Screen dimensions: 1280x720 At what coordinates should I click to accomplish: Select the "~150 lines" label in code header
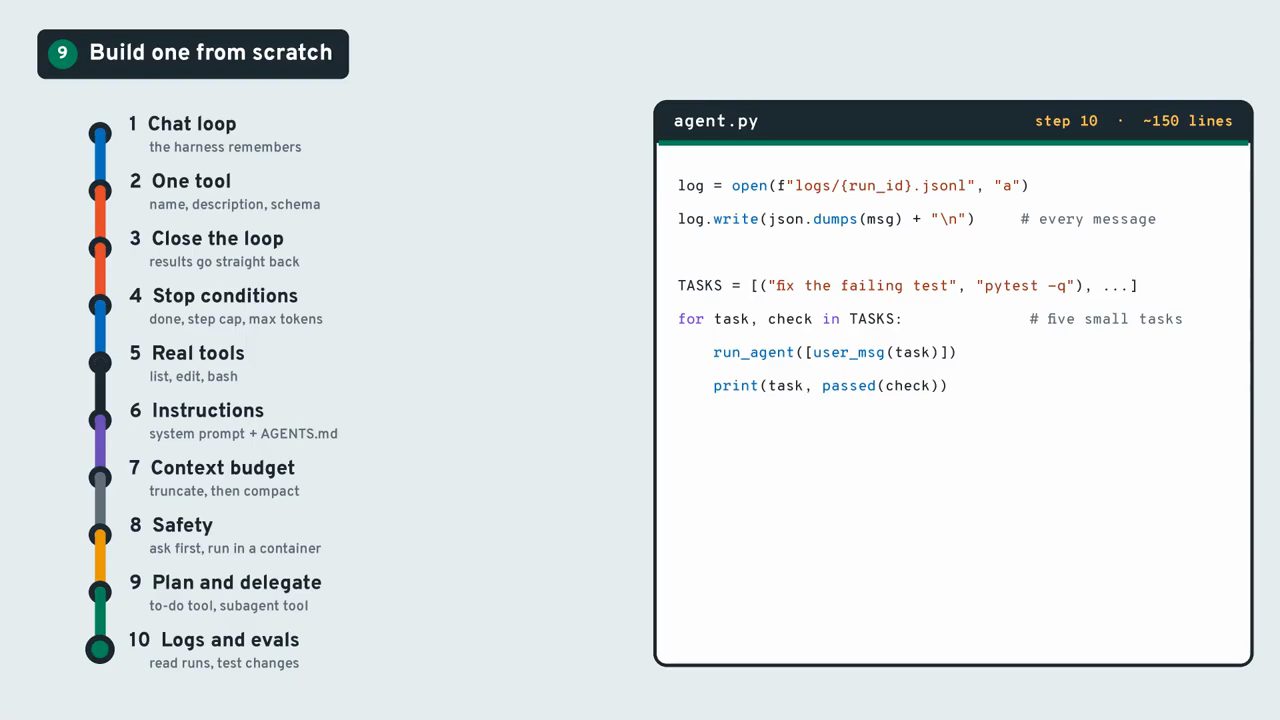(x=1188, y=121)
